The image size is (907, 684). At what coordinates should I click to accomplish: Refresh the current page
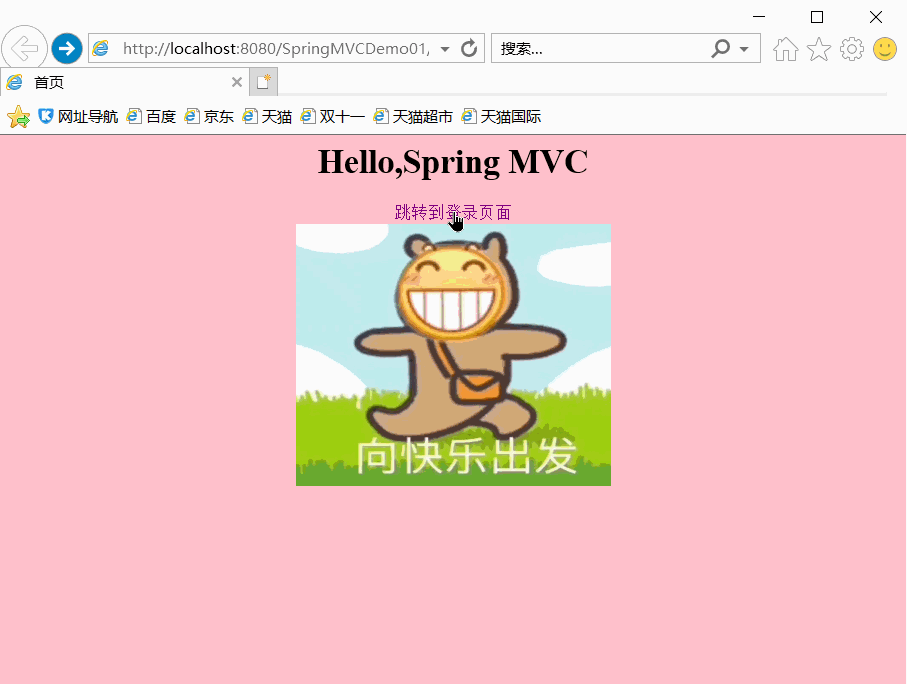click(x=468, y=48)
